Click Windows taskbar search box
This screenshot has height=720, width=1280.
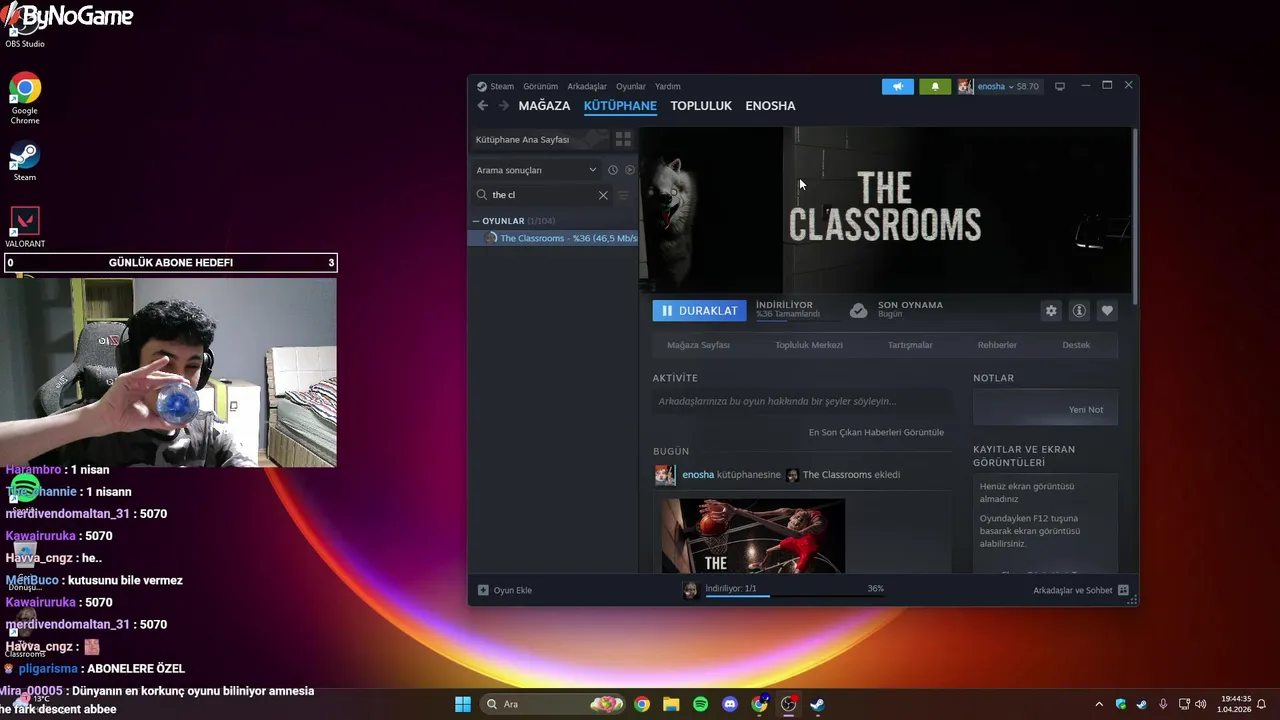point(551,704)
